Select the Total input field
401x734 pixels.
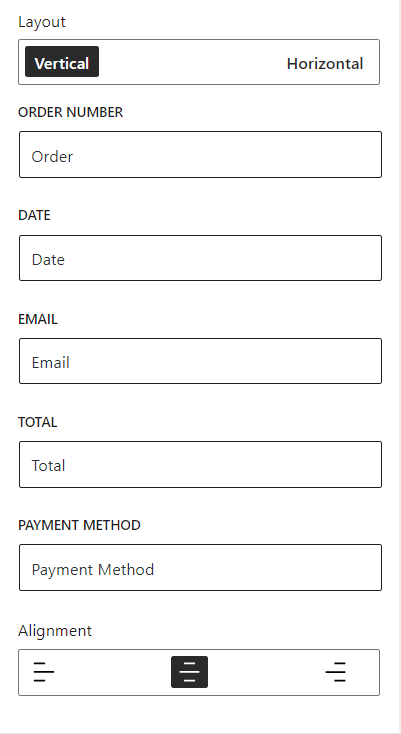pos(200,464)
